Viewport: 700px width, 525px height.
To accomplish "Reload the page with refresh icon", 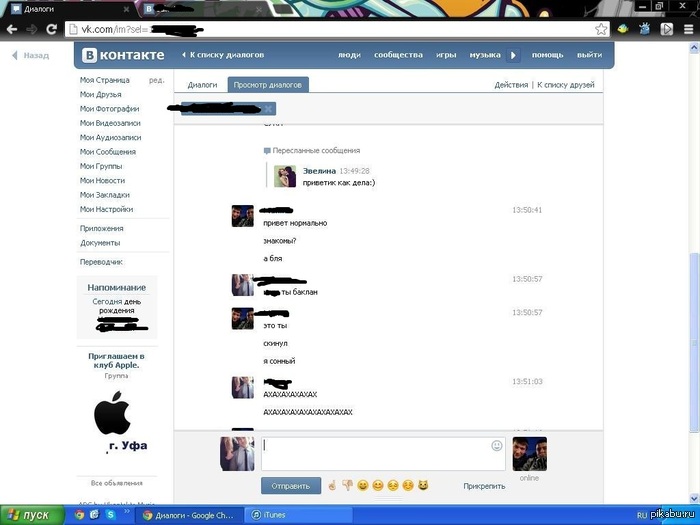I will pos(51,29).
